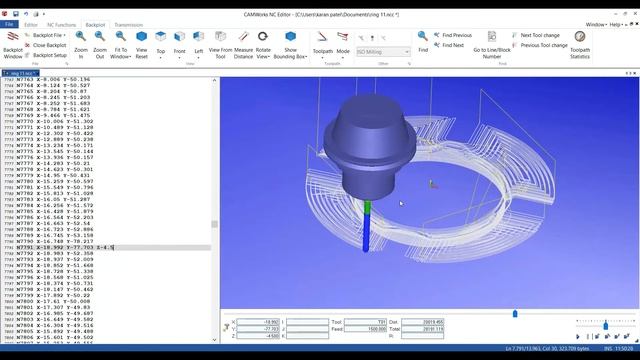The image size is (640, 360).
Task: Click line N7800 X-17.61 Y-50.008
Action: tap(53, 301)
